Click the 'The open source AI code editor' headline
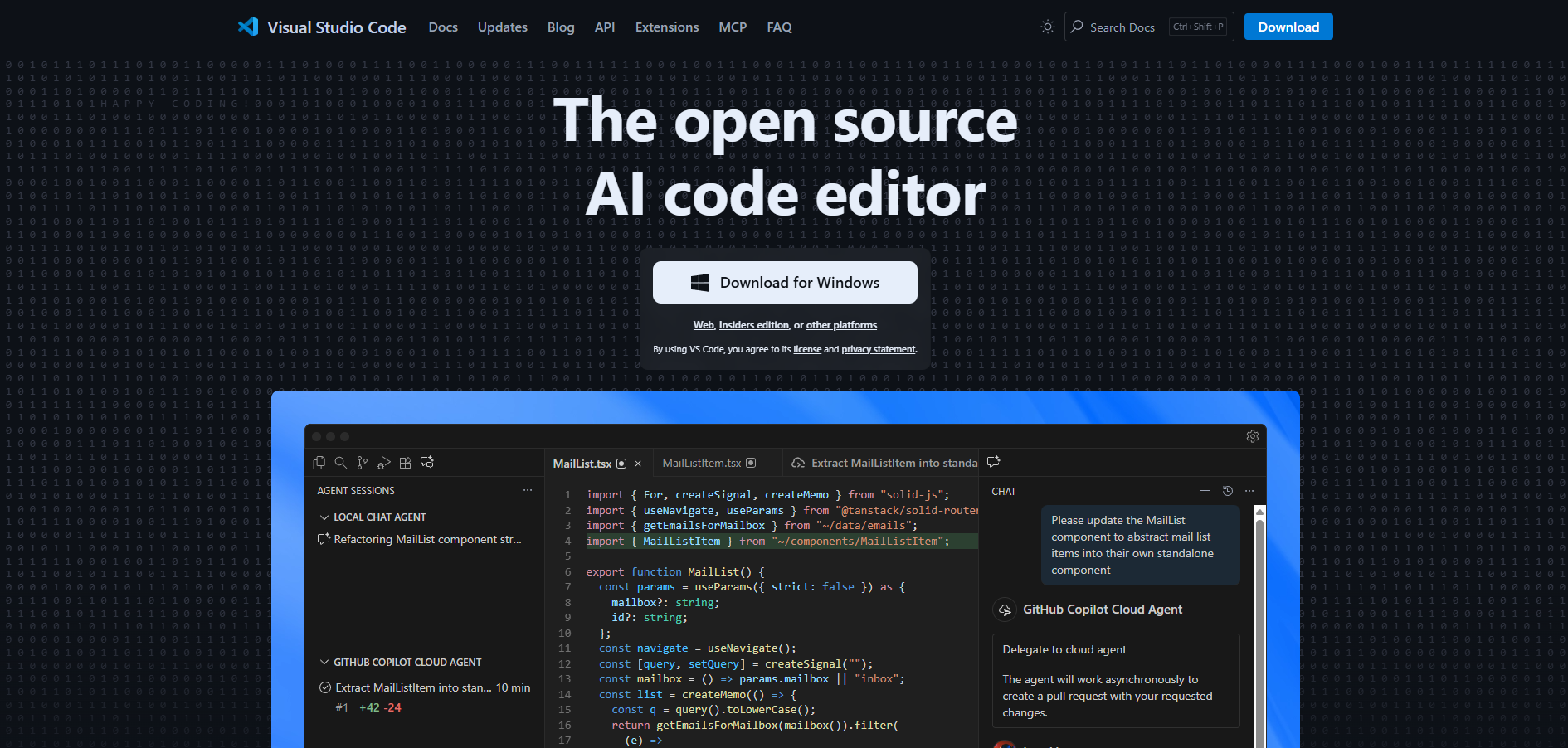 [785, 158]
